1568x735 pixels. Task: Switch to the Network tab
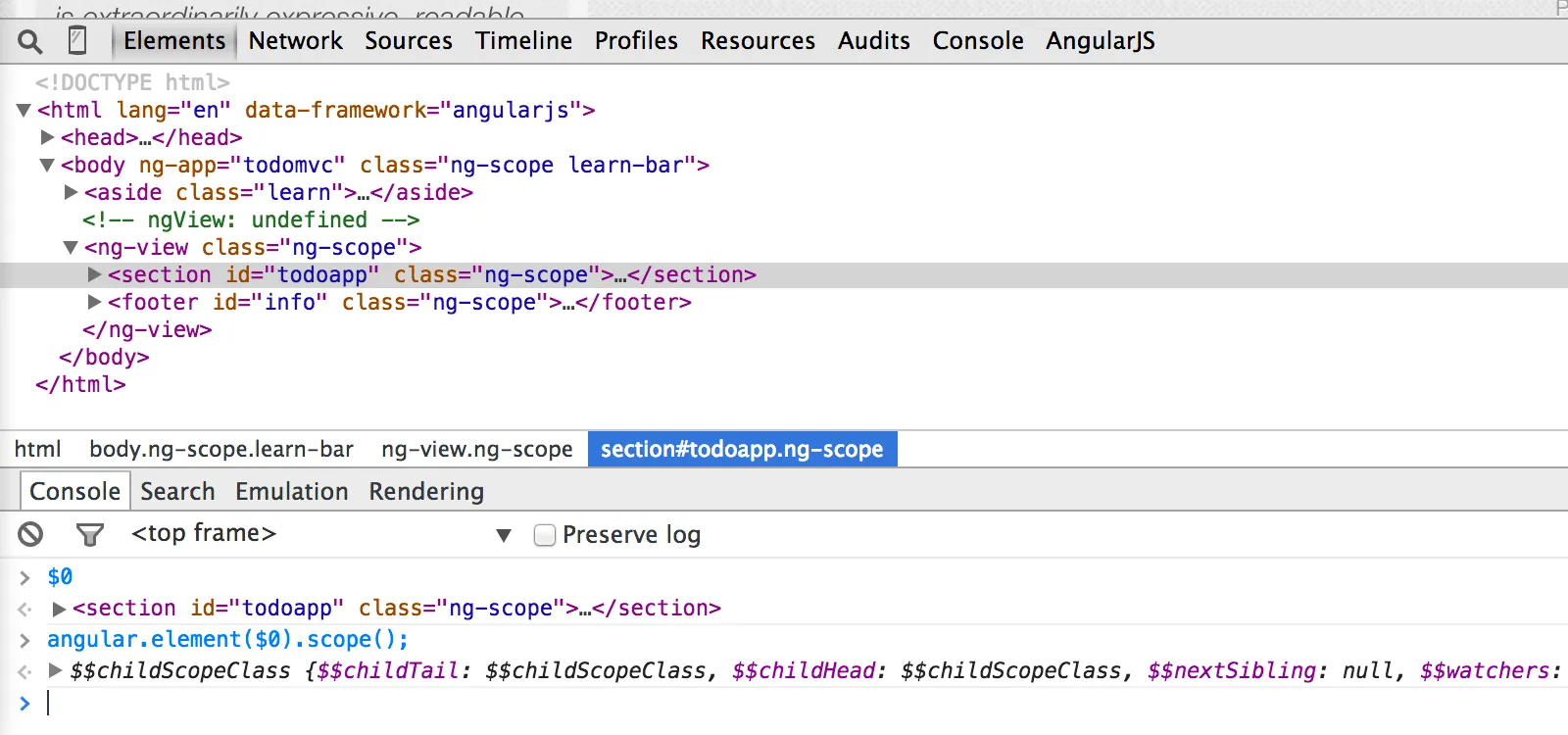295,41
